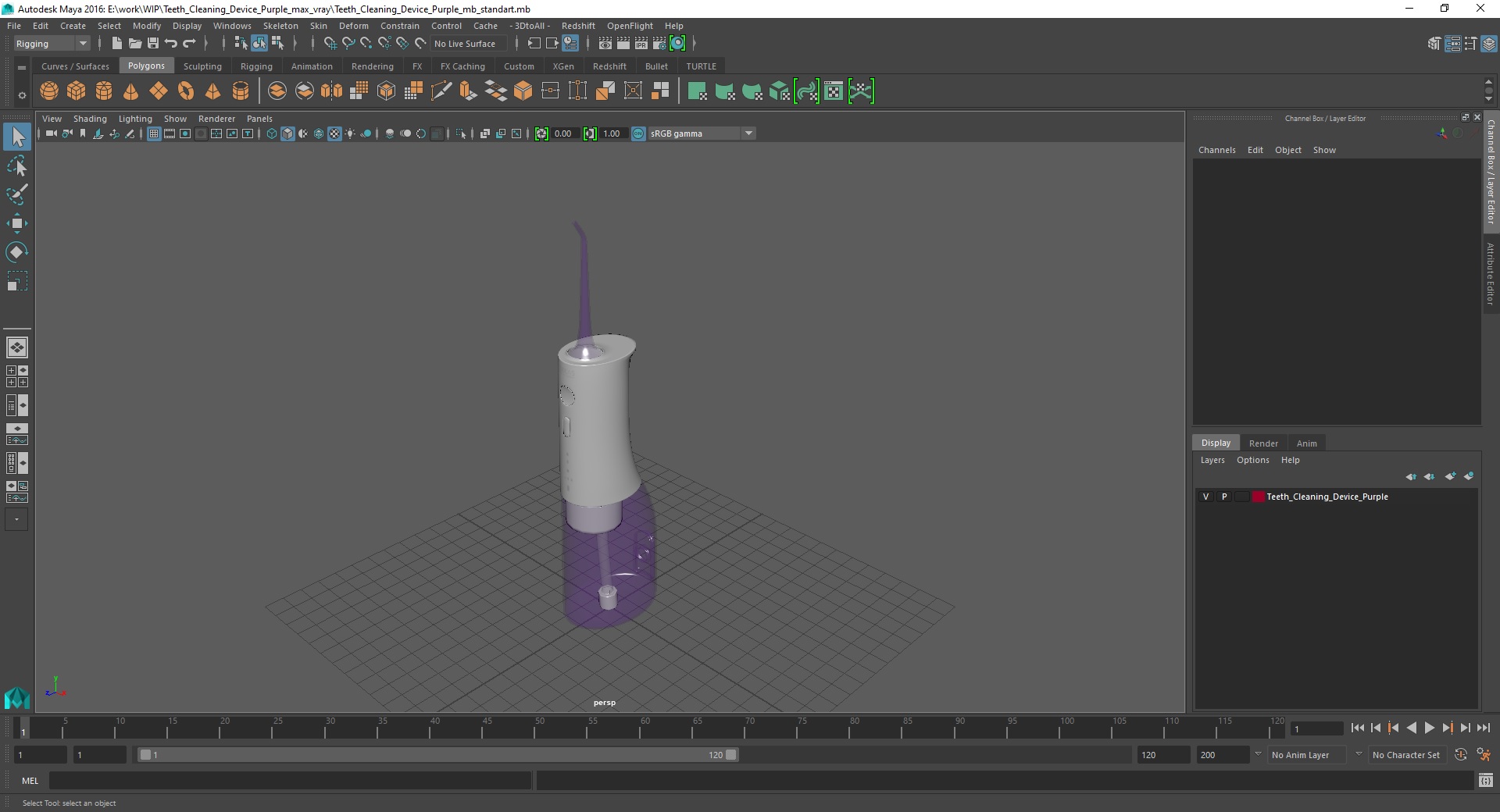
Task: Switch to the Anim layer tab
Action: (x=1306, y=443)
